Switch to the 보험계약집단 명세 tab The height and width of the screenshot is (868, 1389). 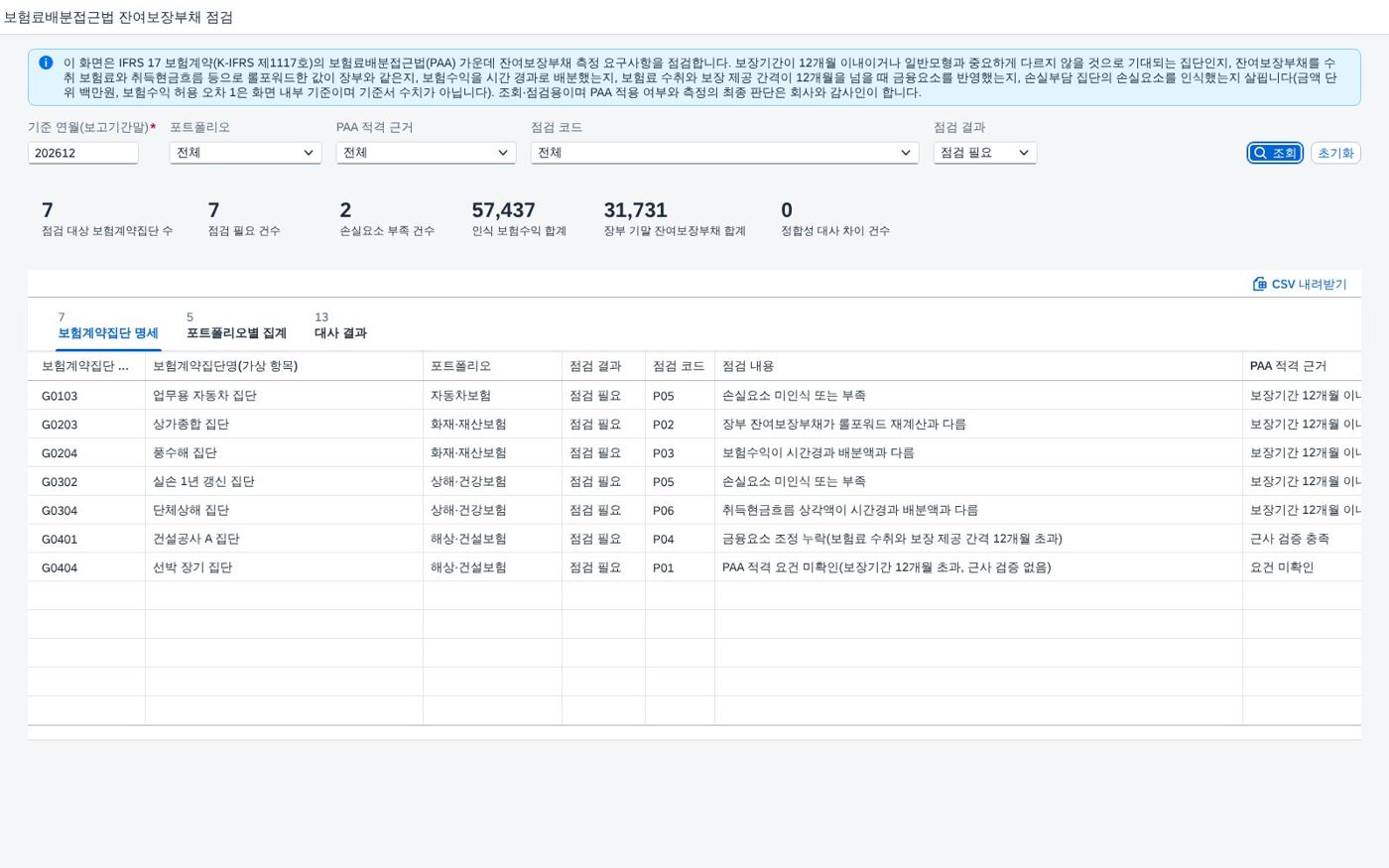108,326
